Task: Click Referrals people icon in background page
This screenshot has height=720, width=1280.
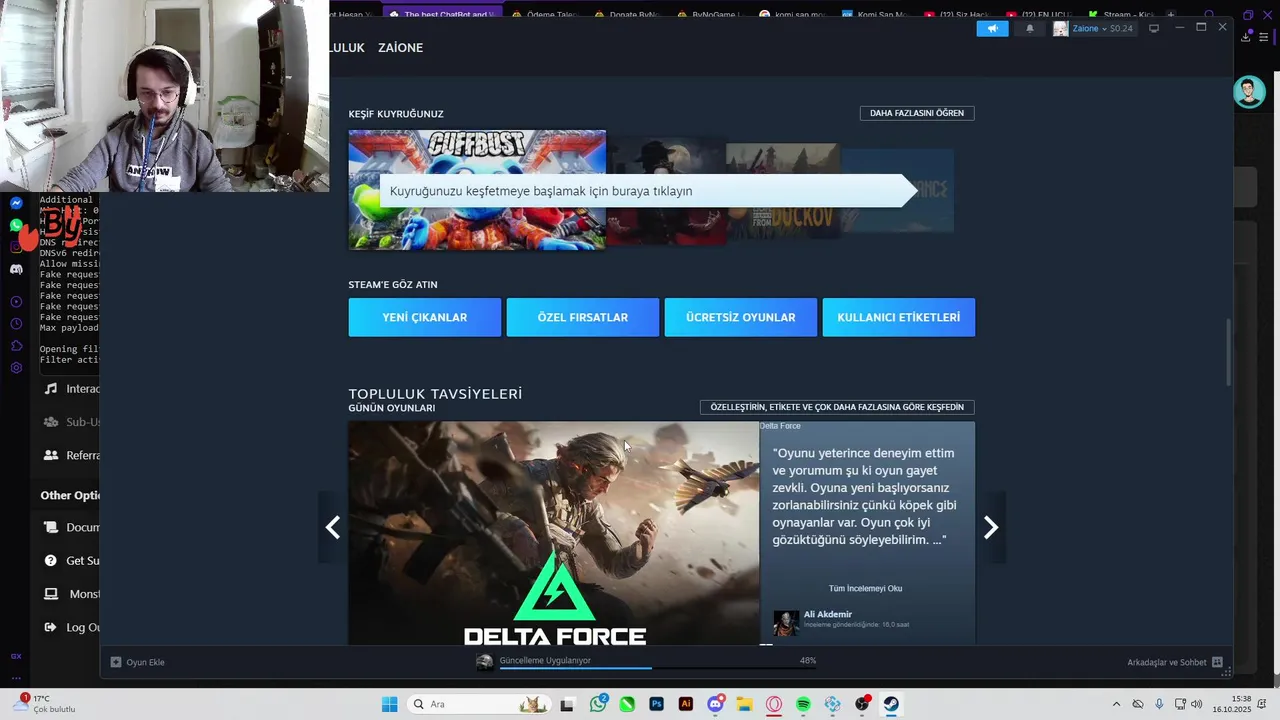Action: tap(51, 455)
